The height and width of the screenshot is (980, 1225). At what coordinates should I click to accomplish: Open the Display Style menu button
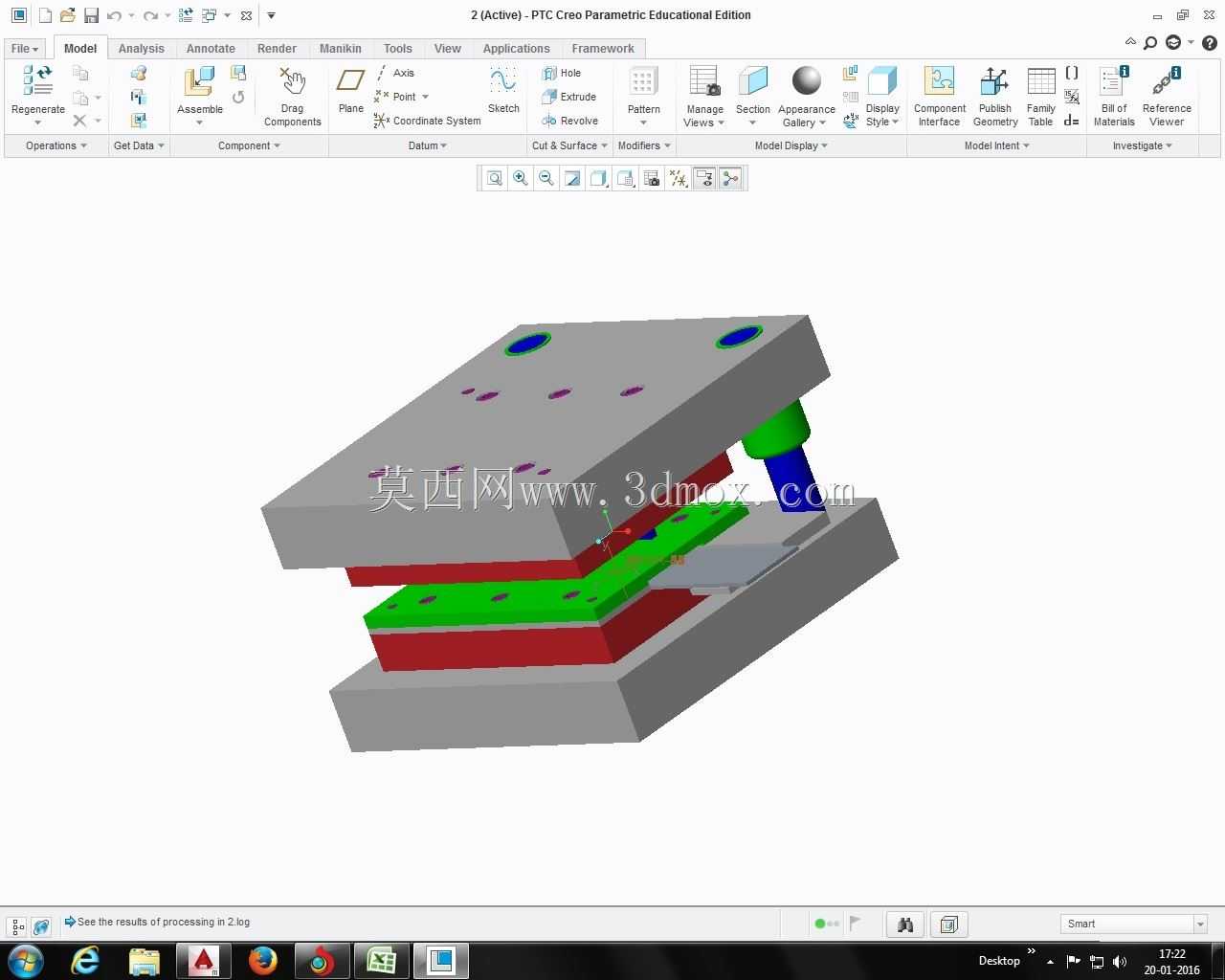coord(882,96)
